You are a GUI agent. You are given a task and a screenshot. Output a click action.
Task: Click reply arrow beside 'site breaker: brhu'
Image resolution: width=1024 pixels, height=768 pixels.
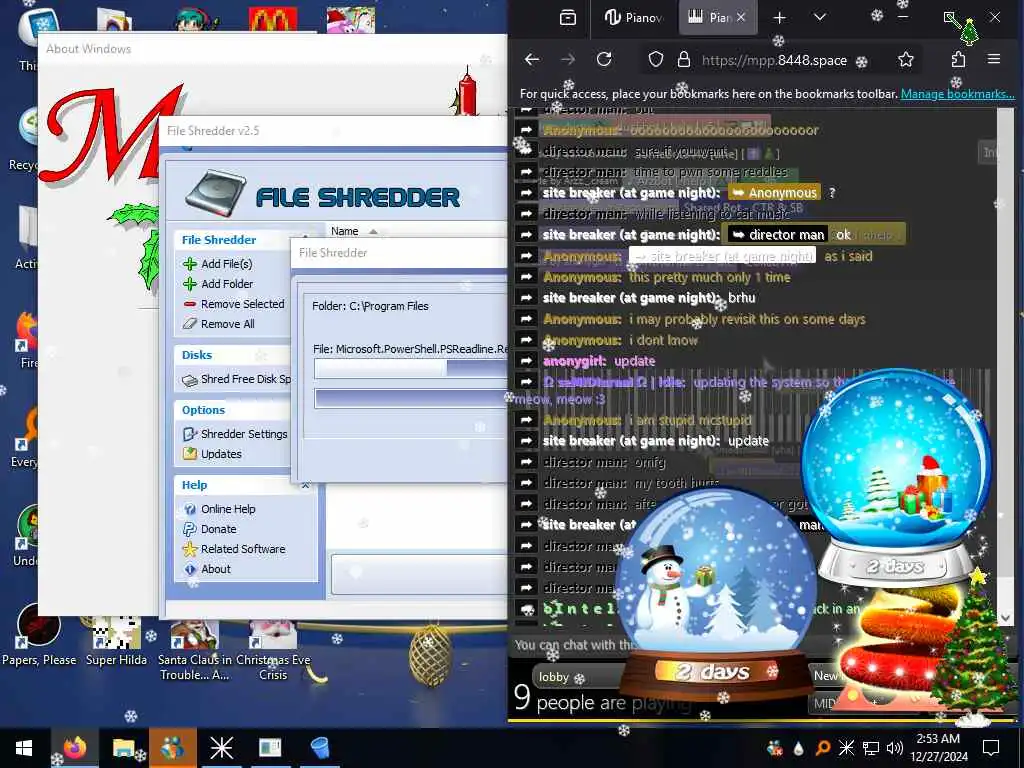point(526,298)
